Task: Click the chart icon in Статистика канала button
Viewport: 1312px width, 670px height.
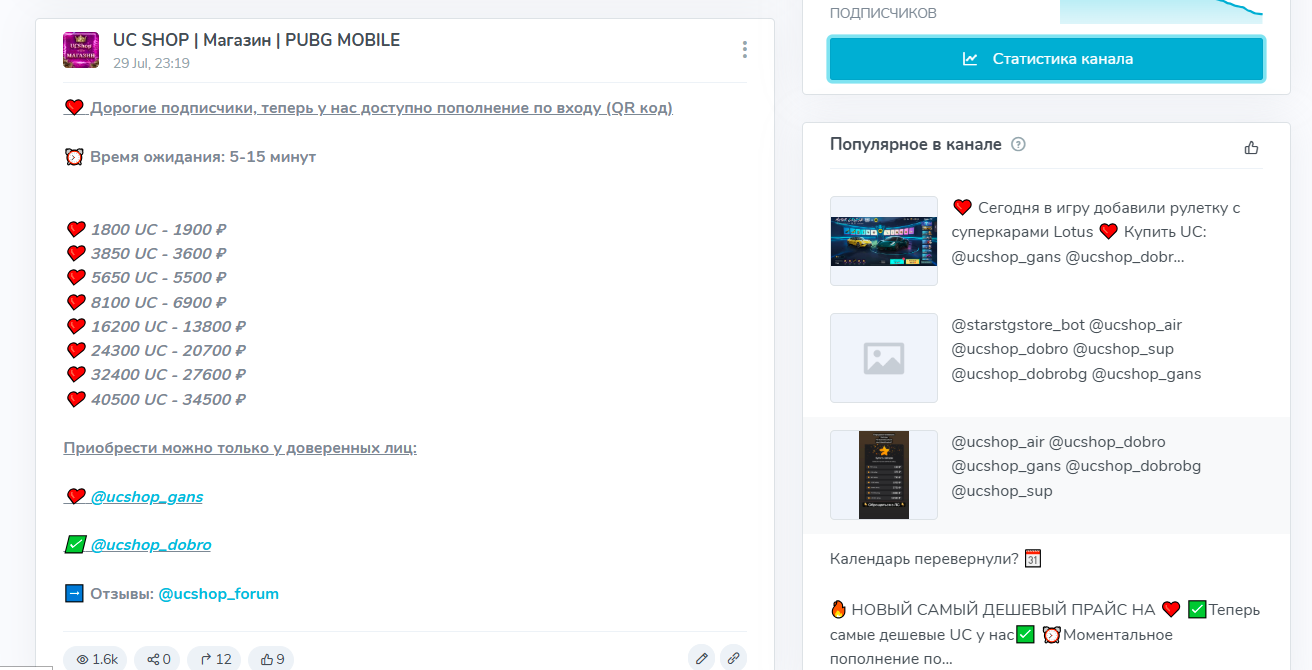Action: click(x=970, y=59)
